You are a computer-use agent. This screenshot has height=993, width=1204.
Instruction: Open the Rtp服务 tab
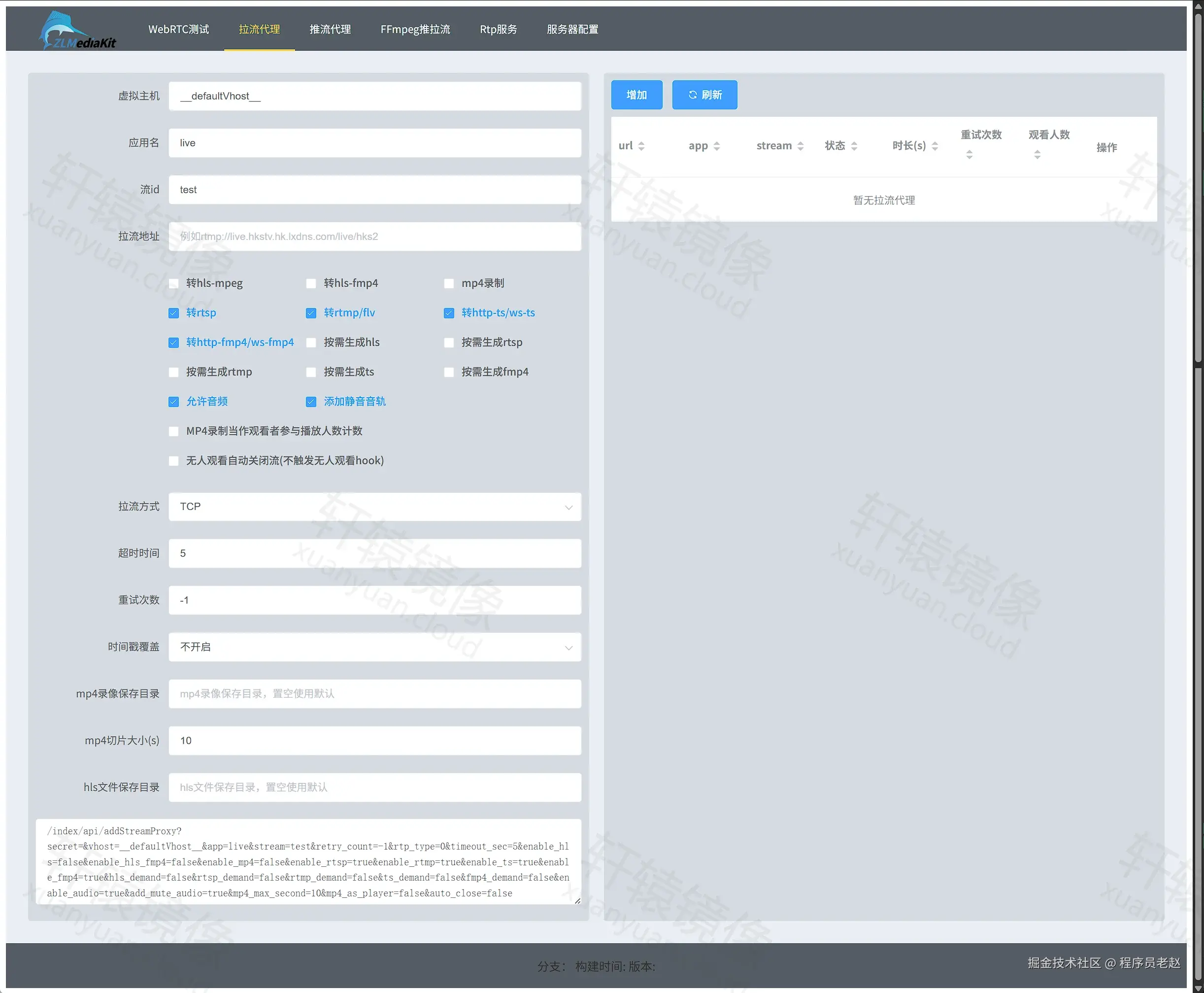tap(499, 29)
